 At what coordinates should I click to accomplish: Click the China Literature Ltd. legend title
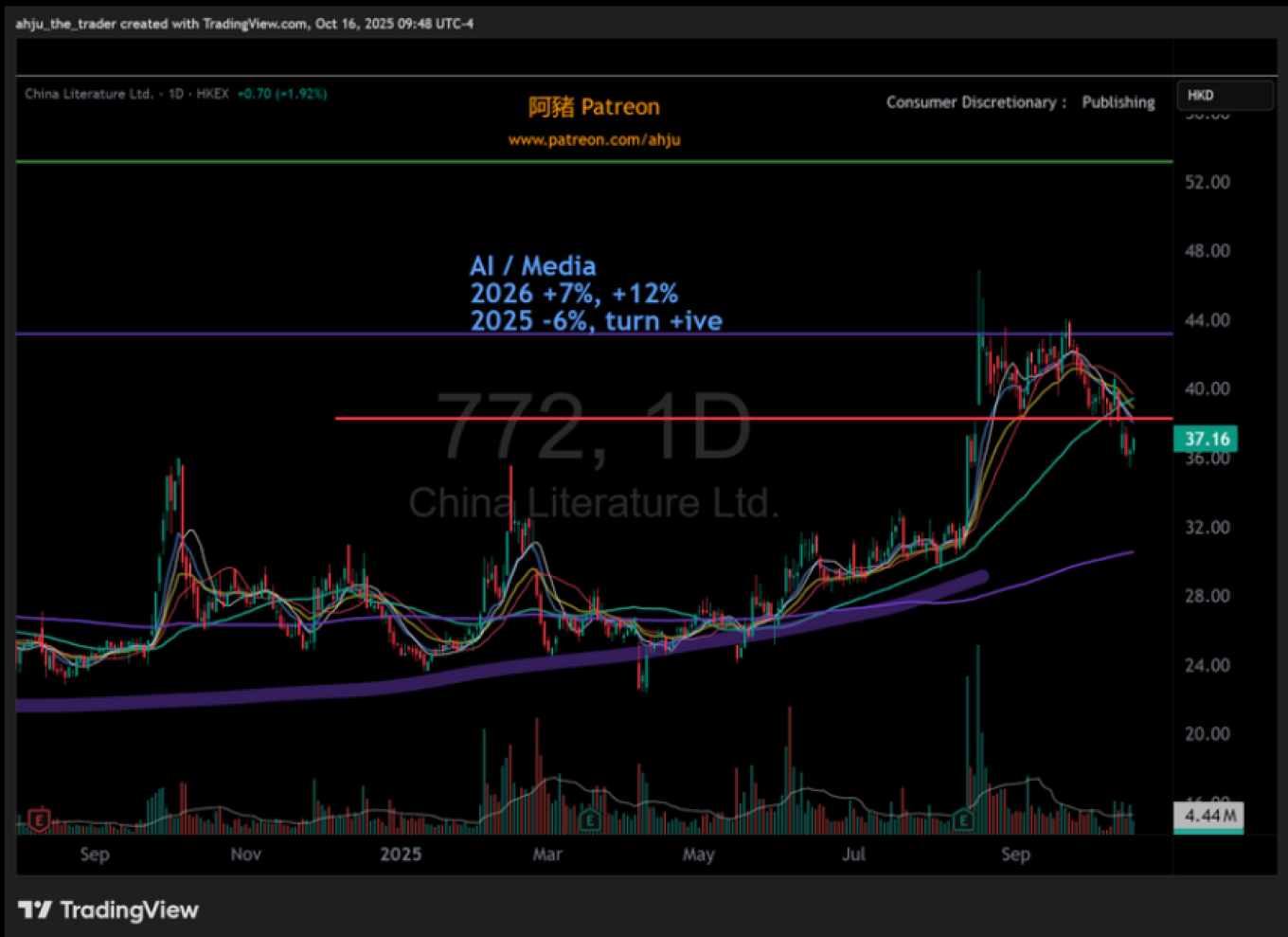[88, 94]
